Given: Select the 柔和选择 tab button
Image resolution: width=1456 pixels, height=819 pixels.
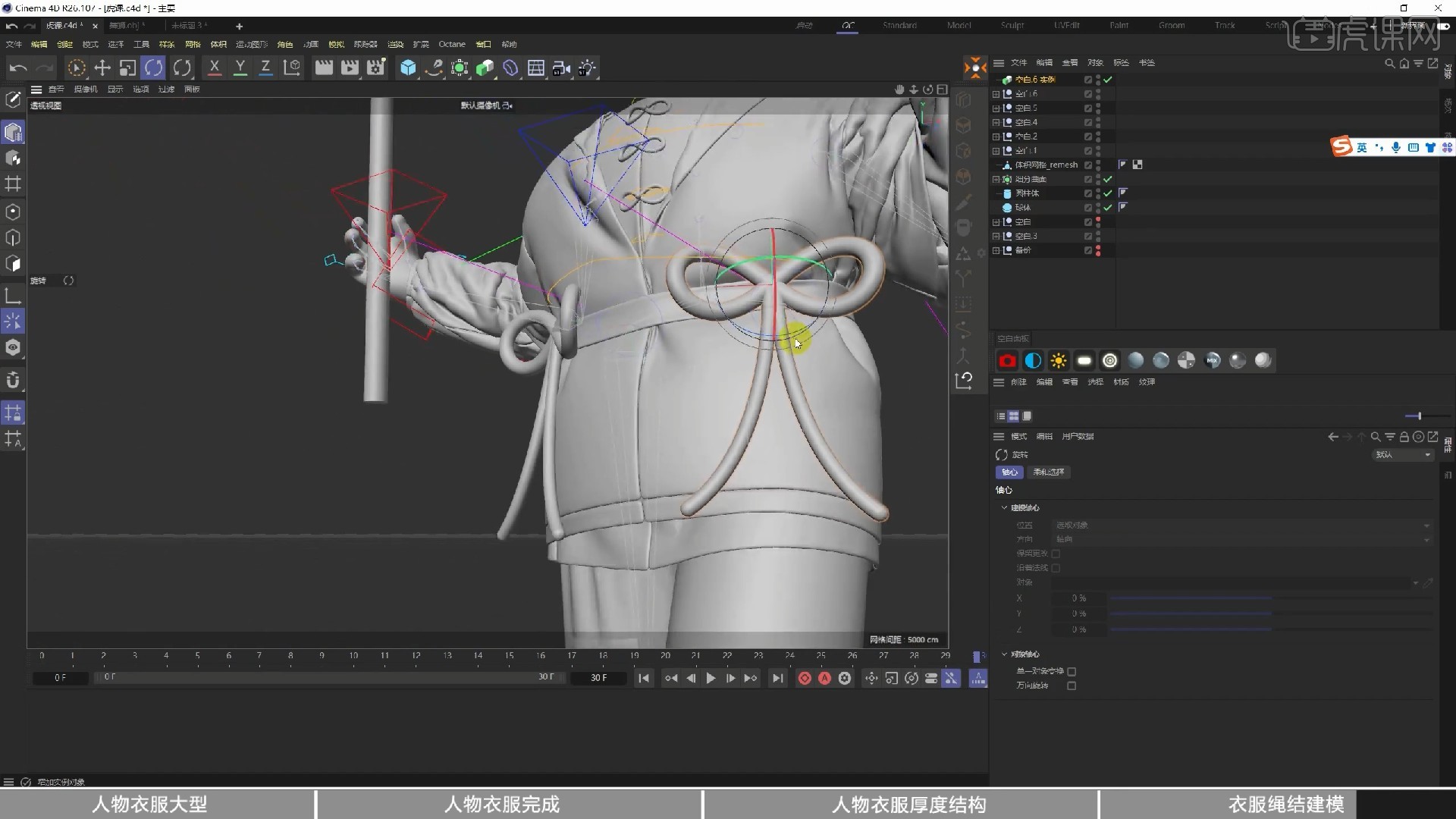Looking at the screenshot, I should point(1049,472).
